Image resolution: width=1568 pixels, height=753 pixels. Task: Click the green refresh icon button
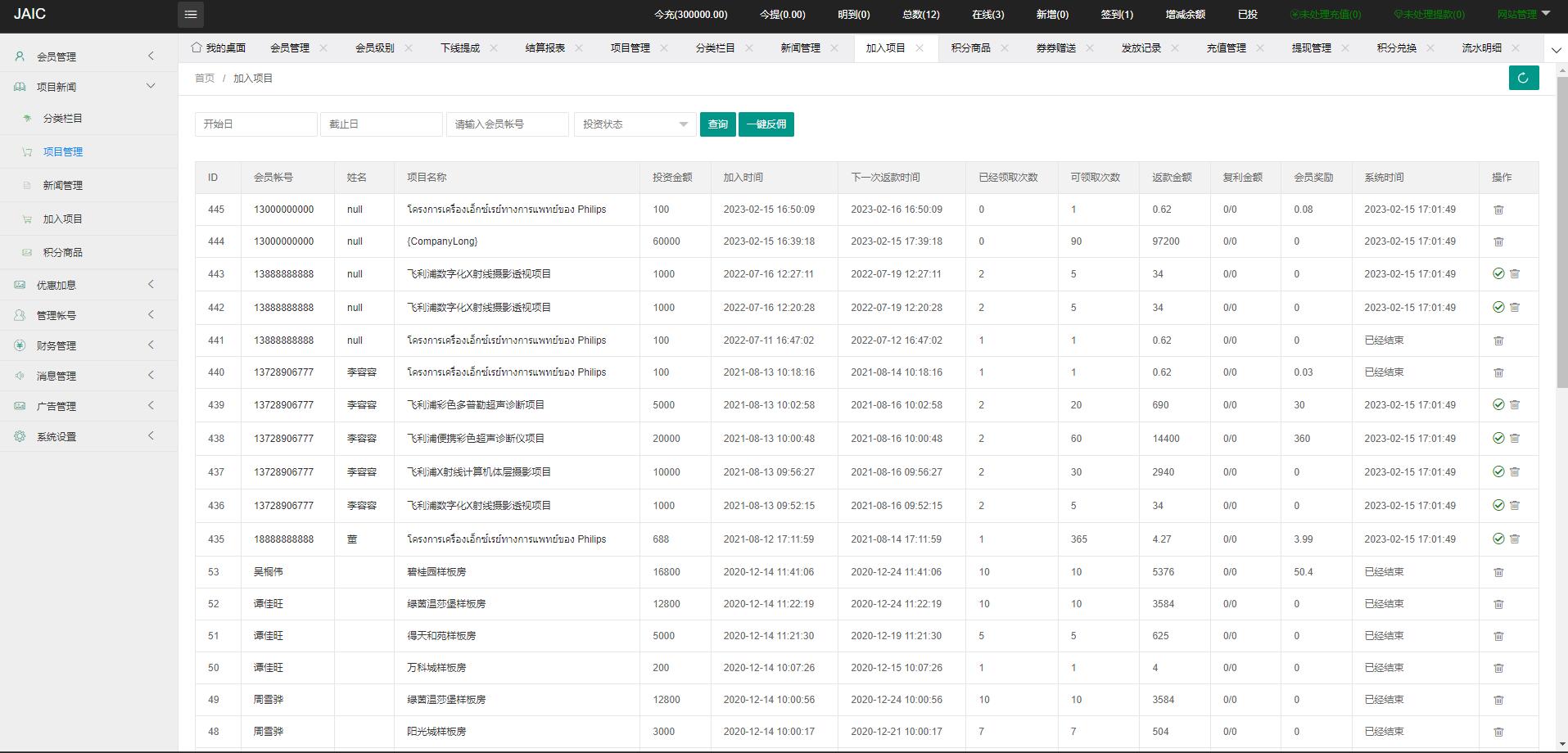coord(1523,78)
